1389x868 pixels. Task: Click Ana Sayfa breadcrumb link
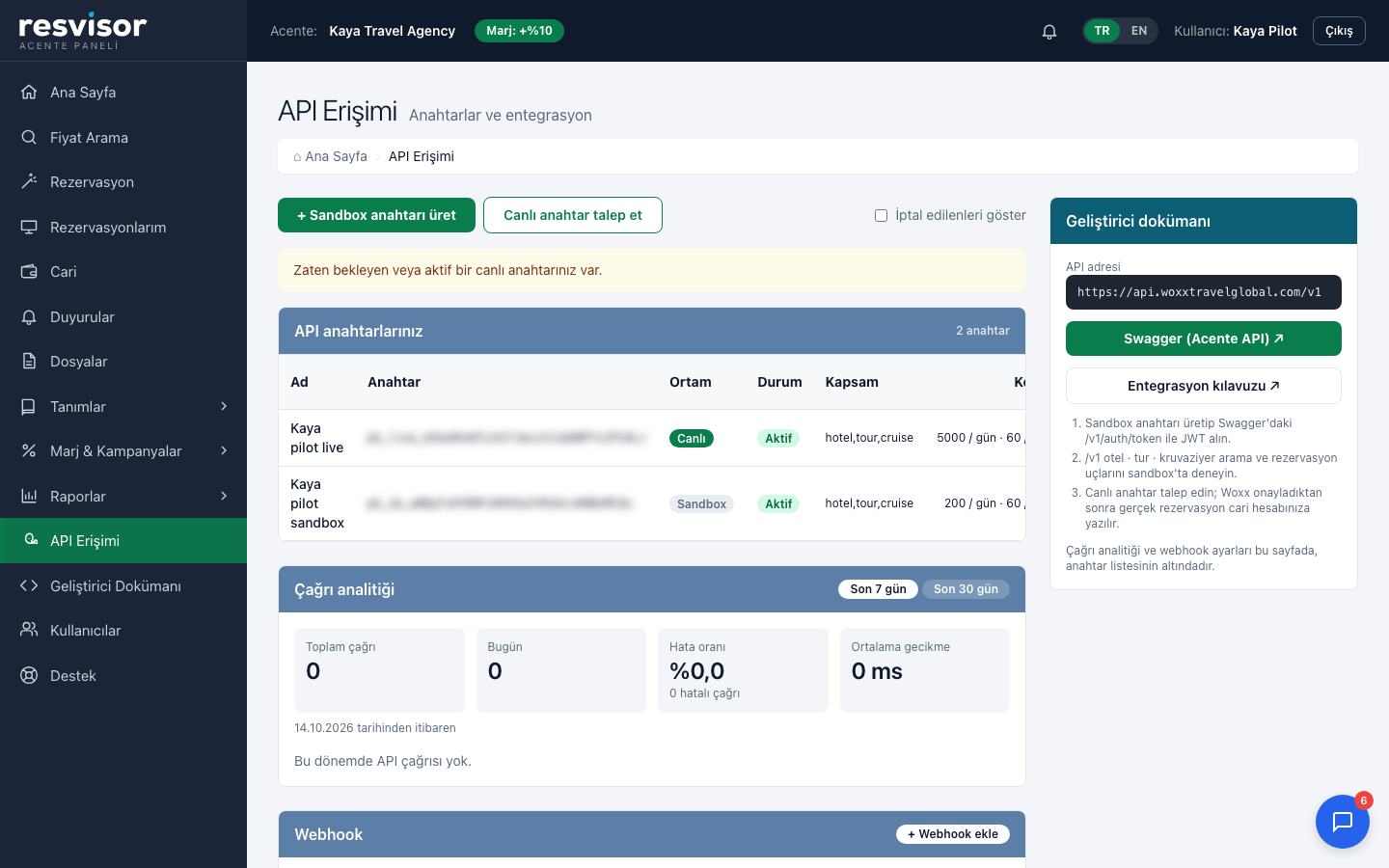coord(330,156)
